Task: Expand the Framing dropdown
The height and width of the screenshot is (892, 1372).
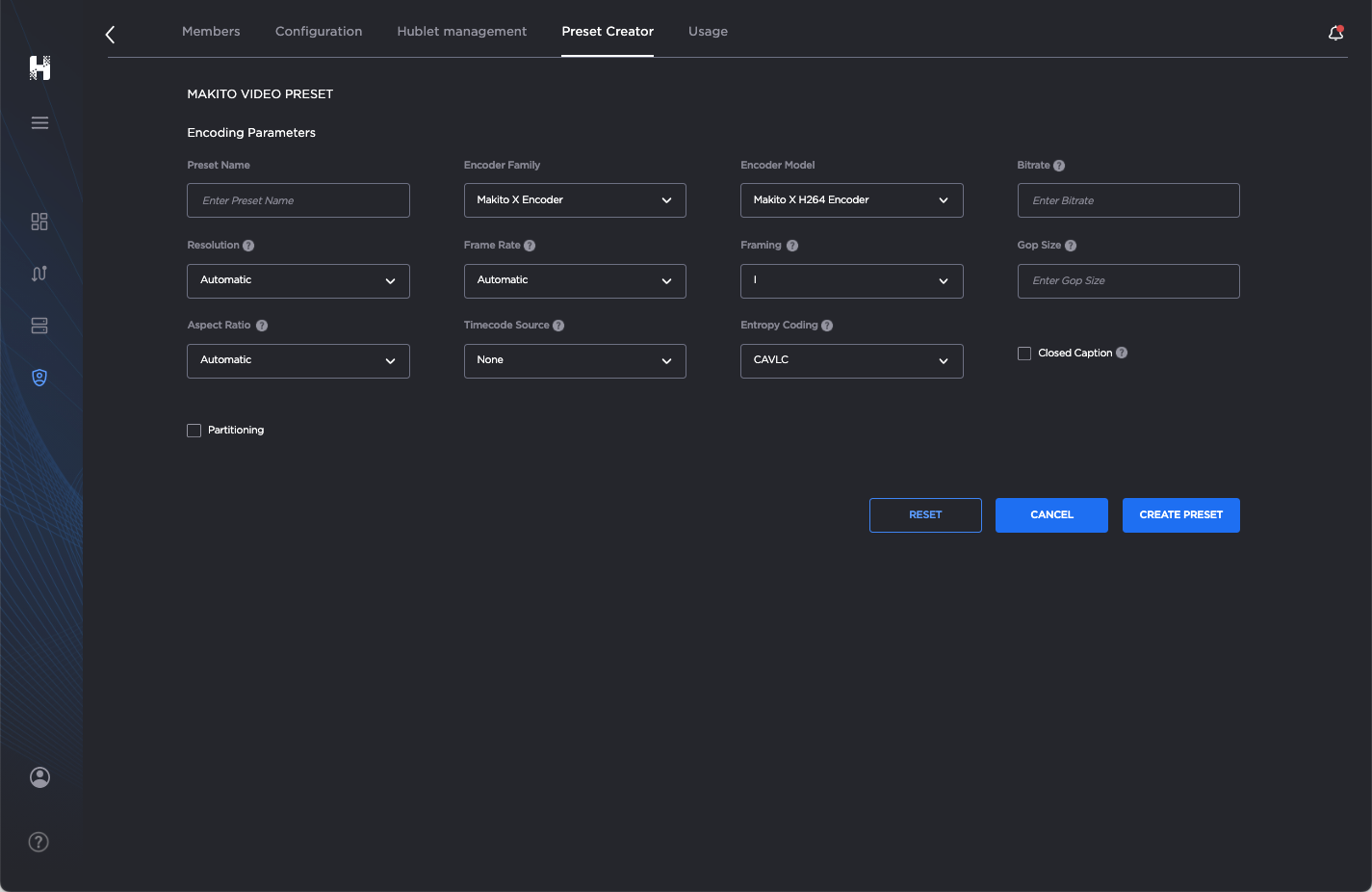Action: click(x=851, y=280)
